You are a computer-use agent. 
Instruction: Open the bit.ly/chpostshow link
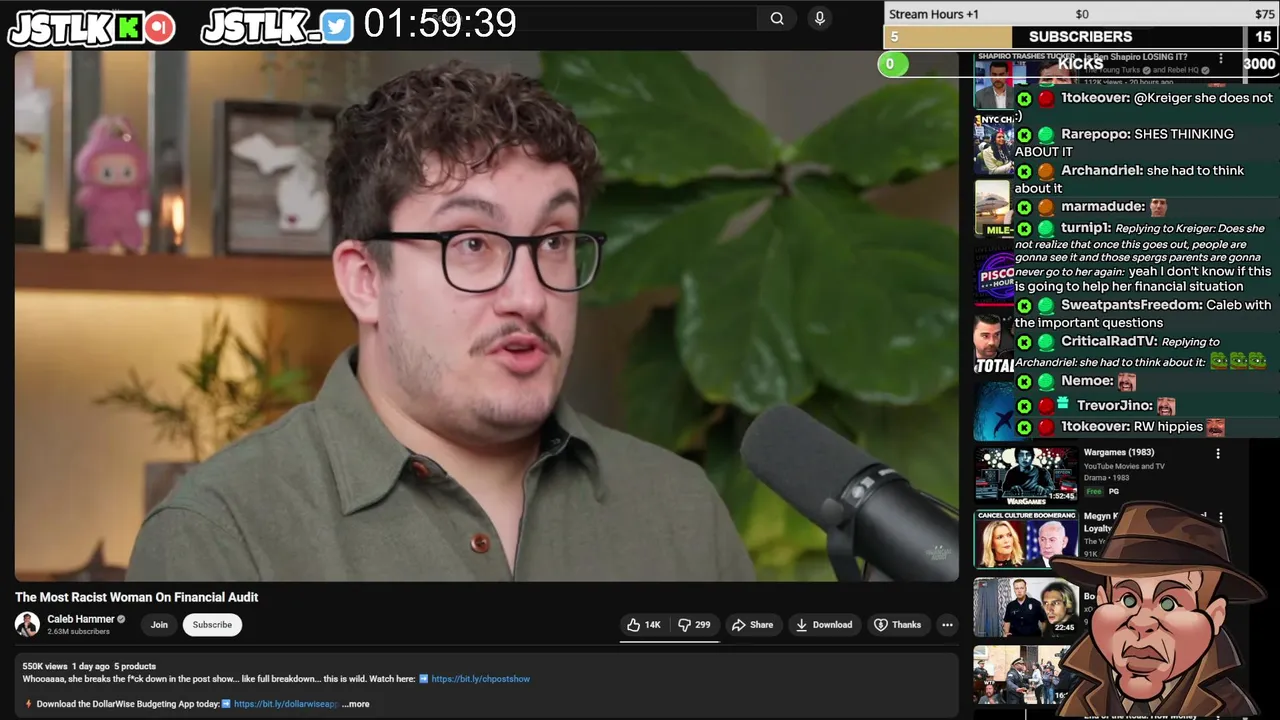click(481, 679)
